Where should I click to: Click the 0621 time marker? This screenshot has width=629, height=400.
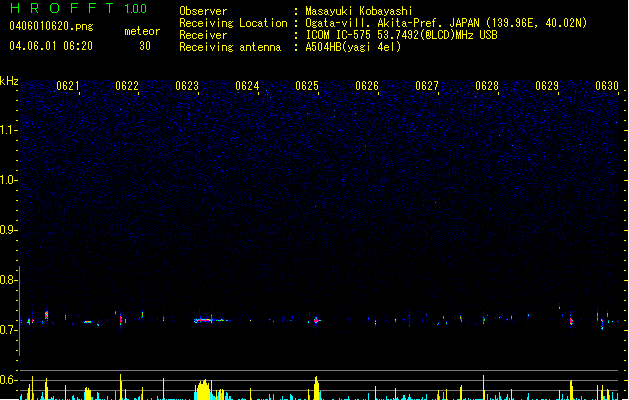tap(68, 86)
